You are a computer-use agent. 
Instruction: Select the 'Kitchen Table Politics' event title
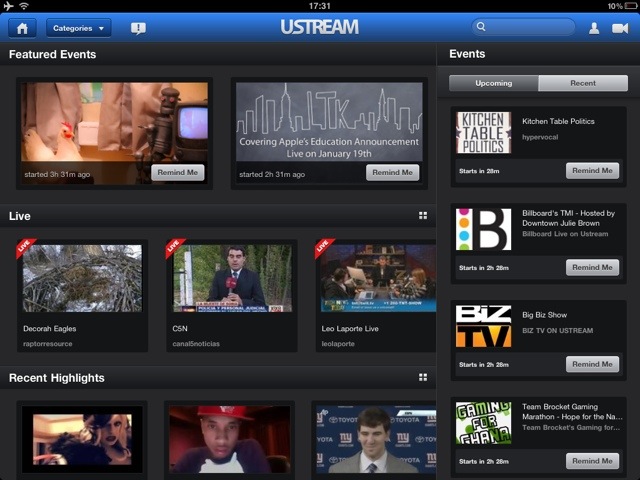pyautogui.click(x=558, y=121)
